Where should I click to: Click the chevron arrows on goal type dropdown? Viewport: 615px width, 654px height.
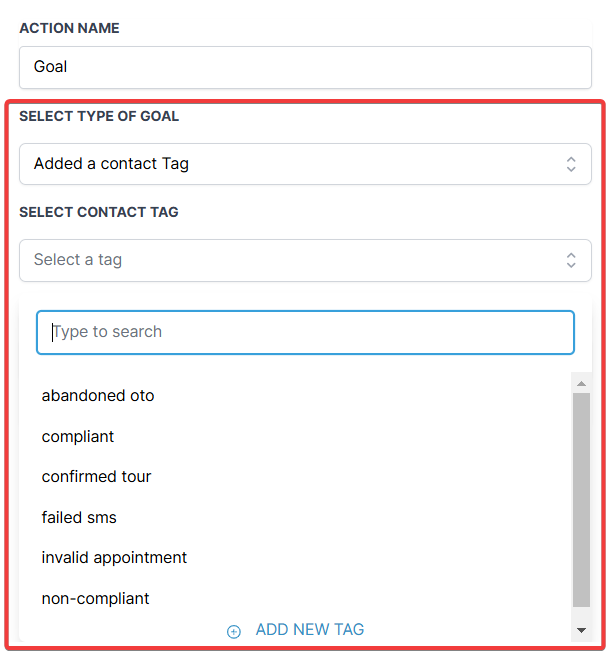[571, 164]
